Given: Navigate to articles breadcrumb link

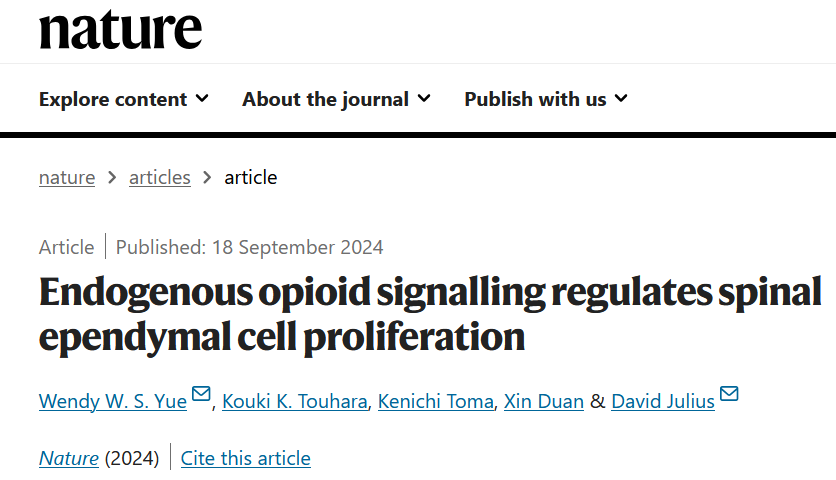Looking at the screenshot, I should [159, 178].
